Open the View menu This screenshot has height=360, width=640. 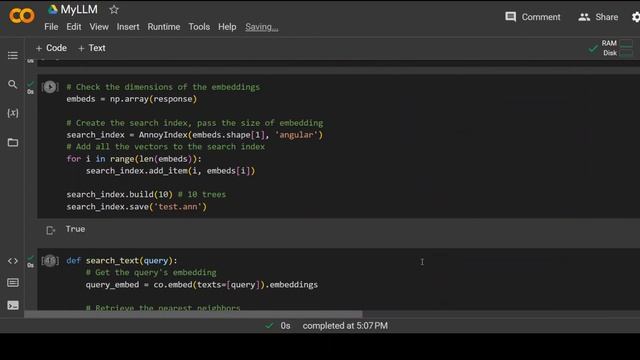tap(99, 27)
